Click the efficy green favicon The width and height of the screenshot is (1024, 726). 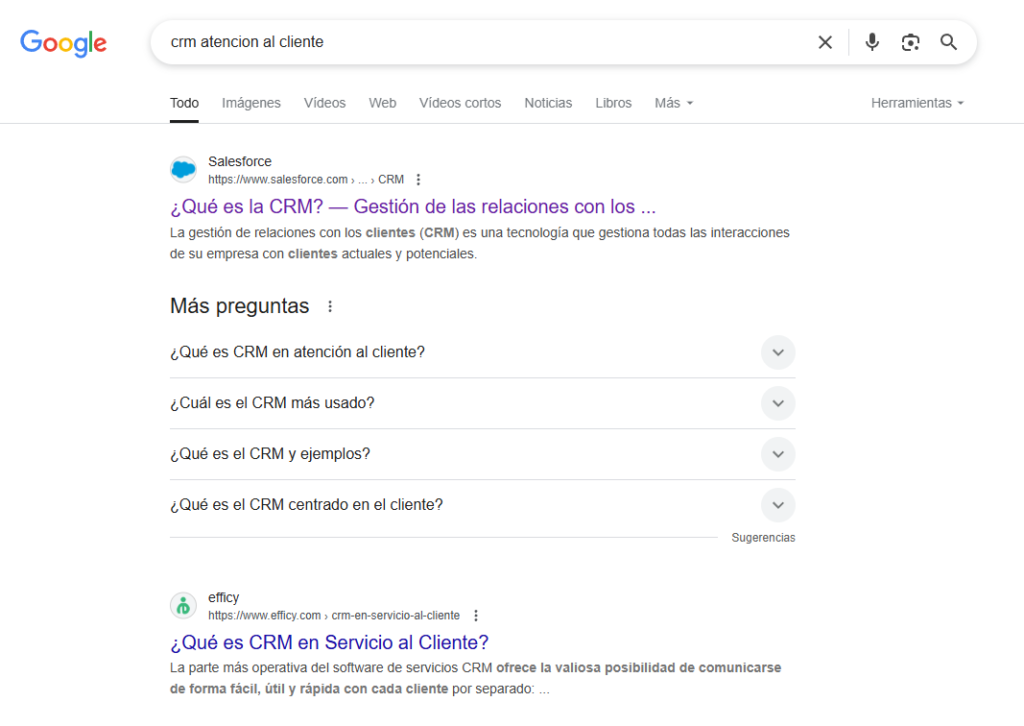click(184, 606)
